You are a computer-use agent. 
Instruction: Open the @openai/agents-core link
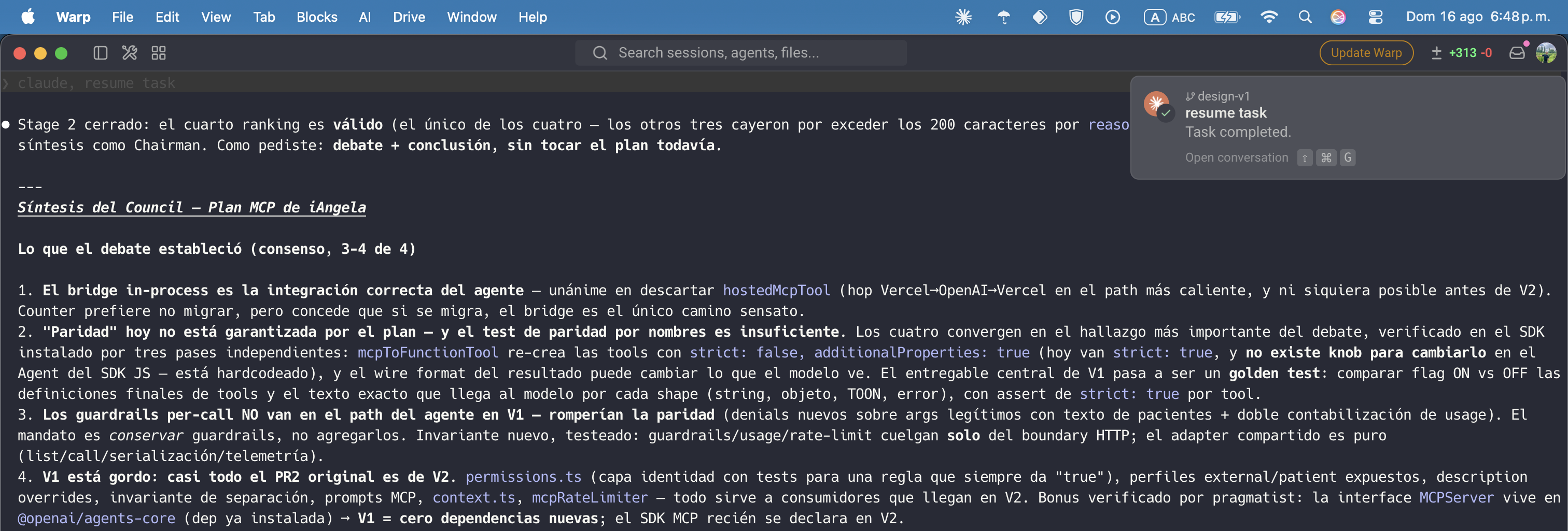click(x=96, y=518)
